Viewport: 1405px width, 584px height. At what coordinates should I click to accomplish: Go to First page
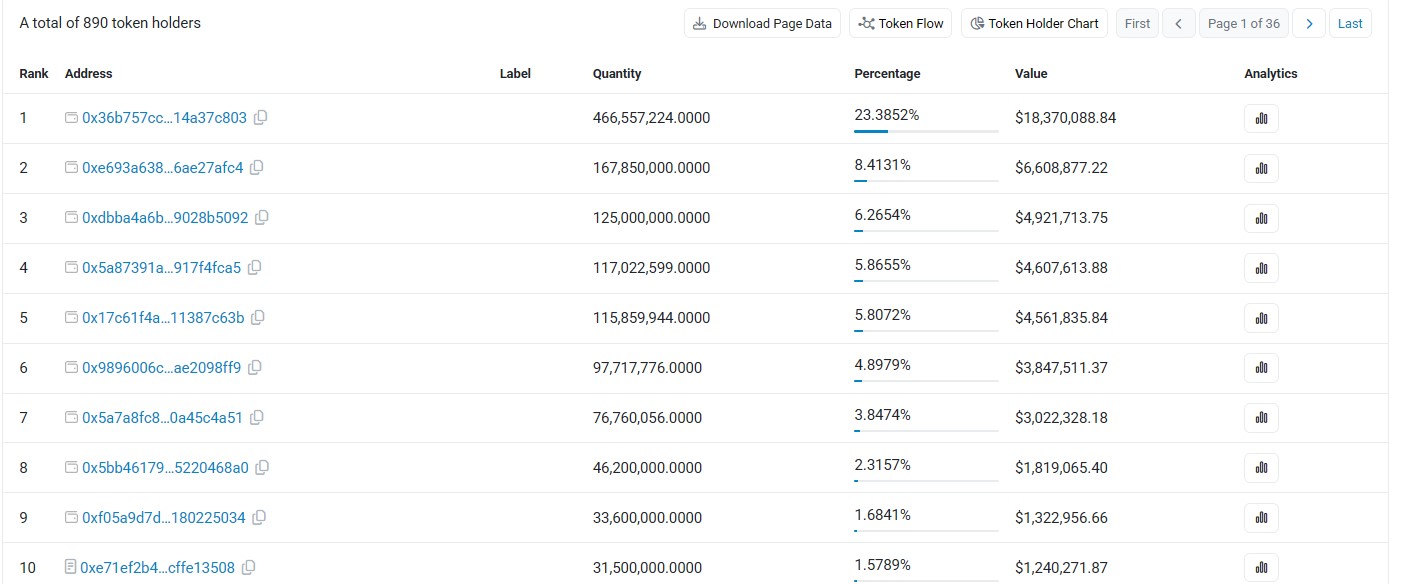[1137, 24]
